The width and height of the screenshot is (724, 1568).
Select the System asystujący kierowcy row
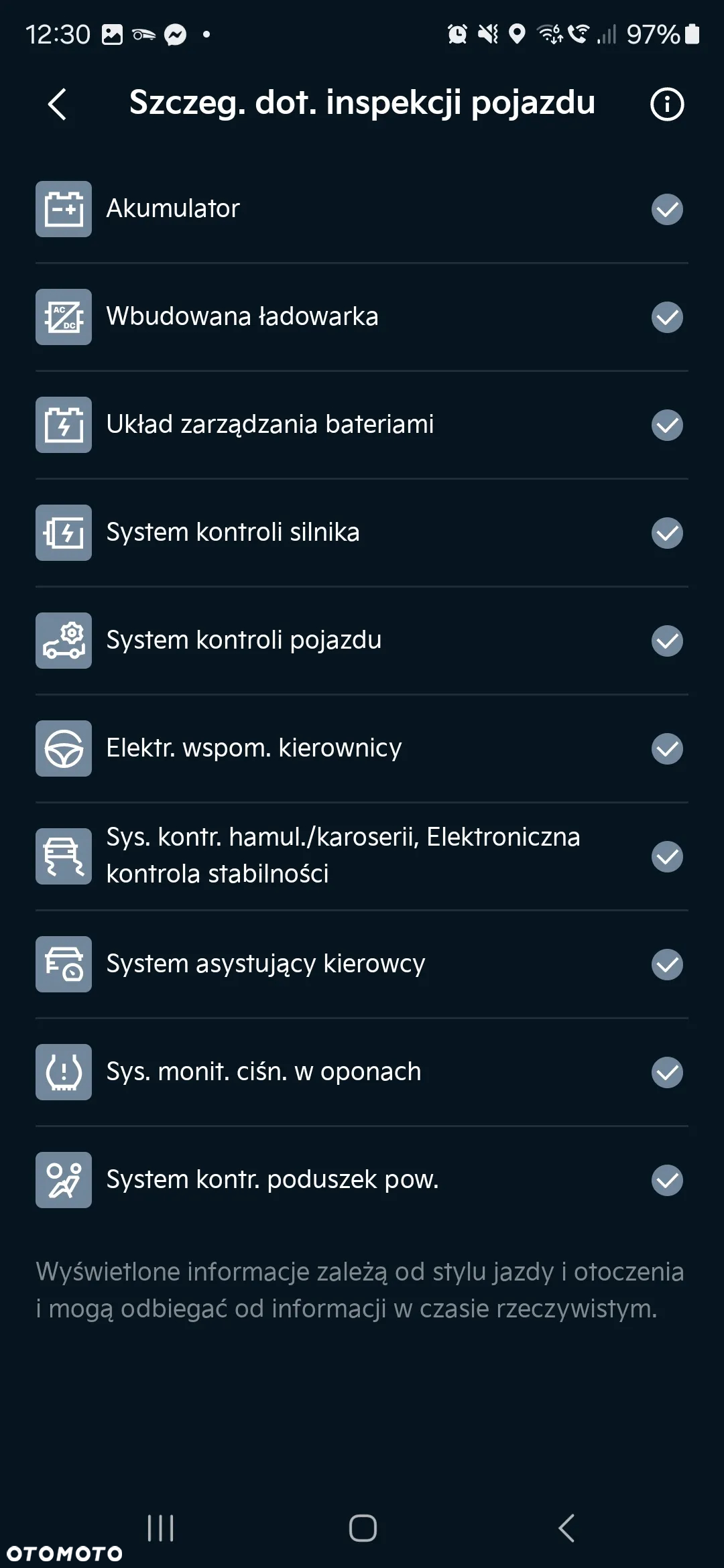click(x=362, y=964)
